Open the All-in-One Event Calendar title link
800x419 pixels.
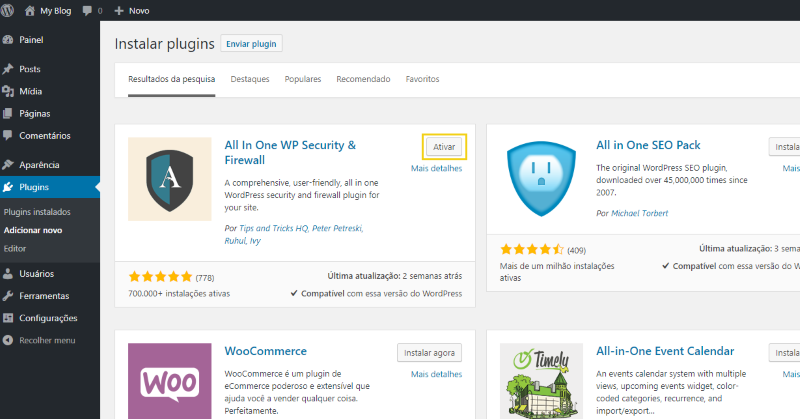pyautogui.click(x=665, y=351)
